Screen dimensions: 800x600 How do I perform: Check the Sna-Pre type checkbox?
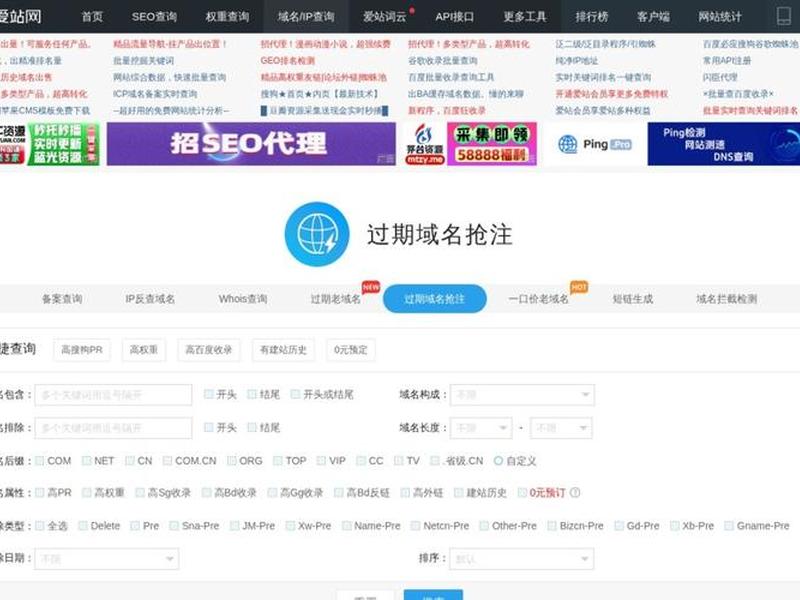[x=174, y=526]
